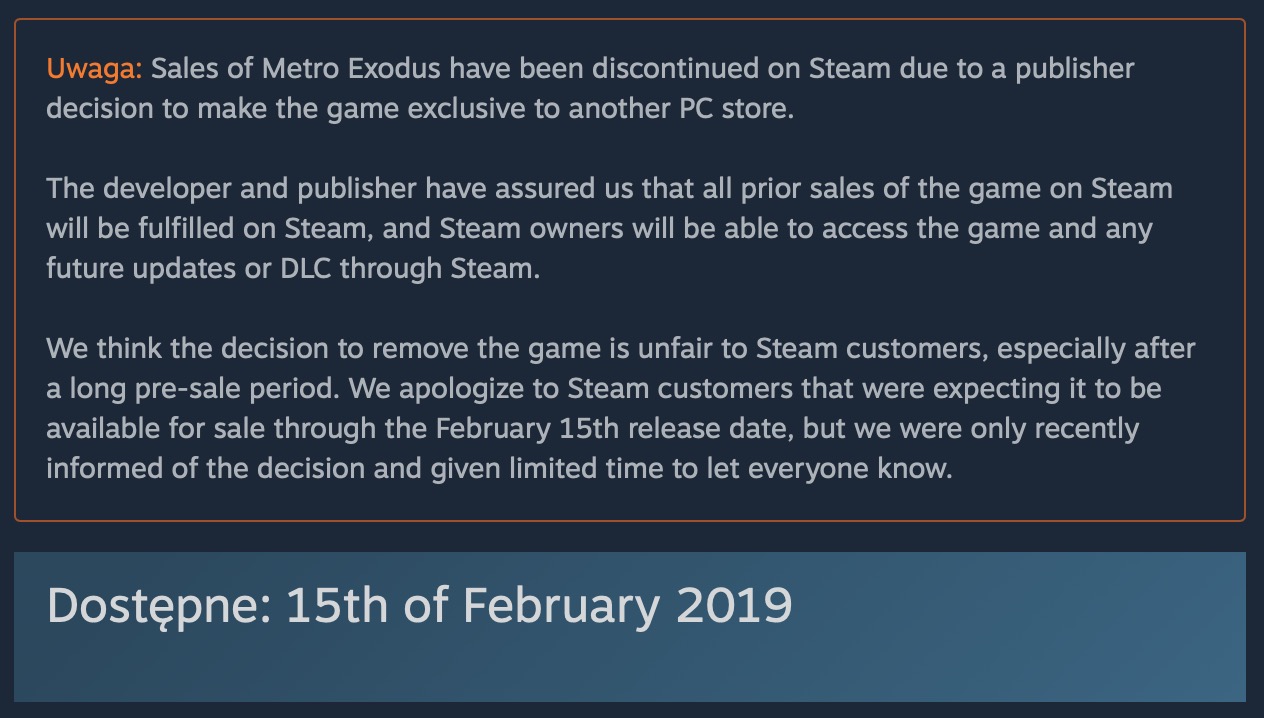
Task: Click the orange "Uwaga:" label
Action: pyautogui.click(x=94, y=69)
